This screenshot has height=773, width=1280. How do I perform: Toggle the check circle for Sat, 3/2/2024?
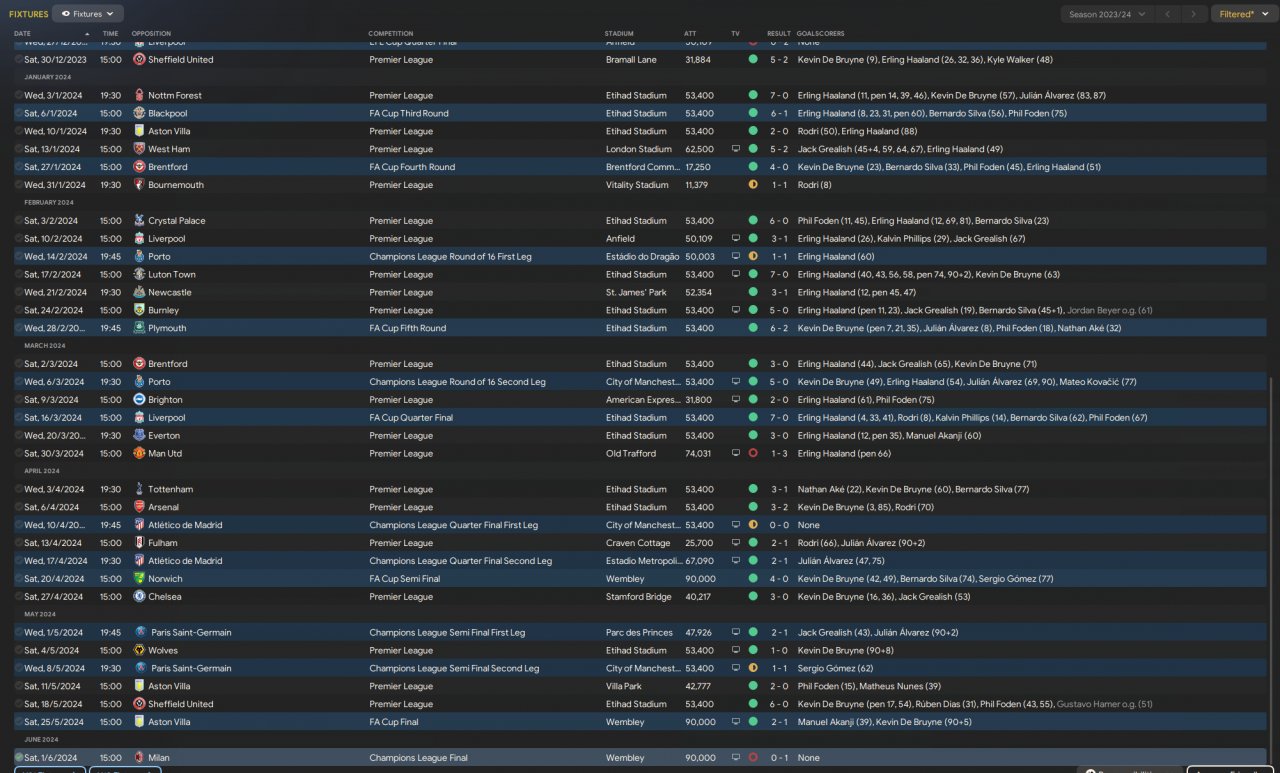click(19, 221)
